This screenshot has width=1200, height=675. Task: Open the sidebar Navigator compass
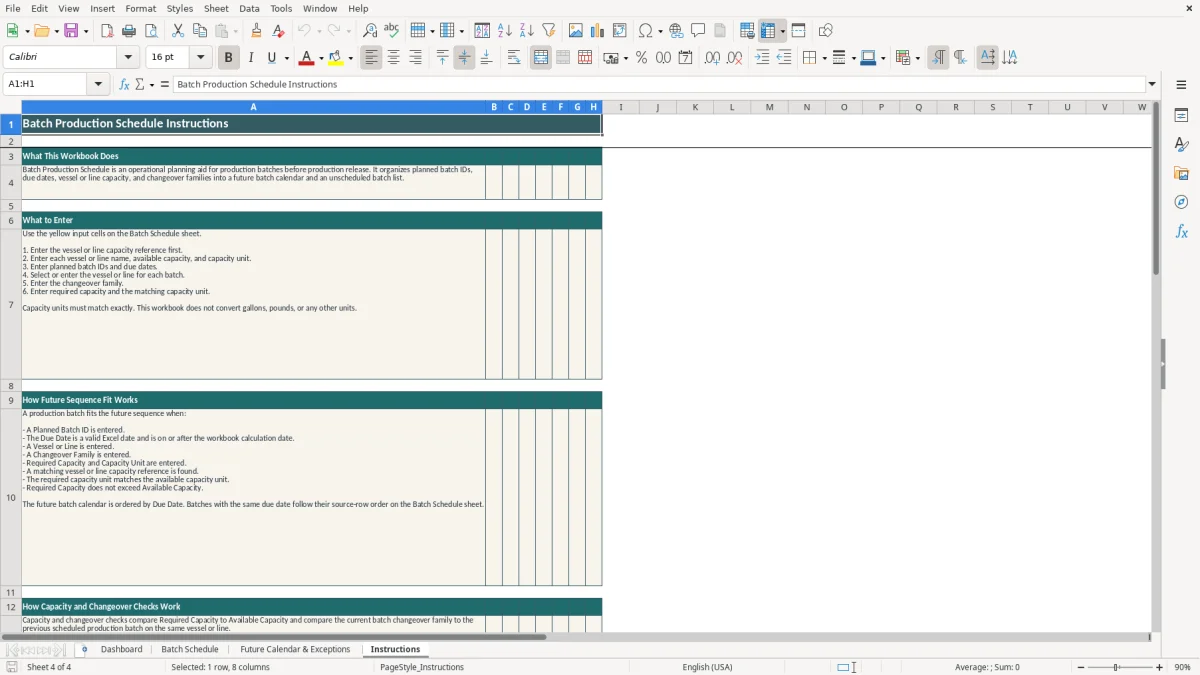coord(1181,202)
